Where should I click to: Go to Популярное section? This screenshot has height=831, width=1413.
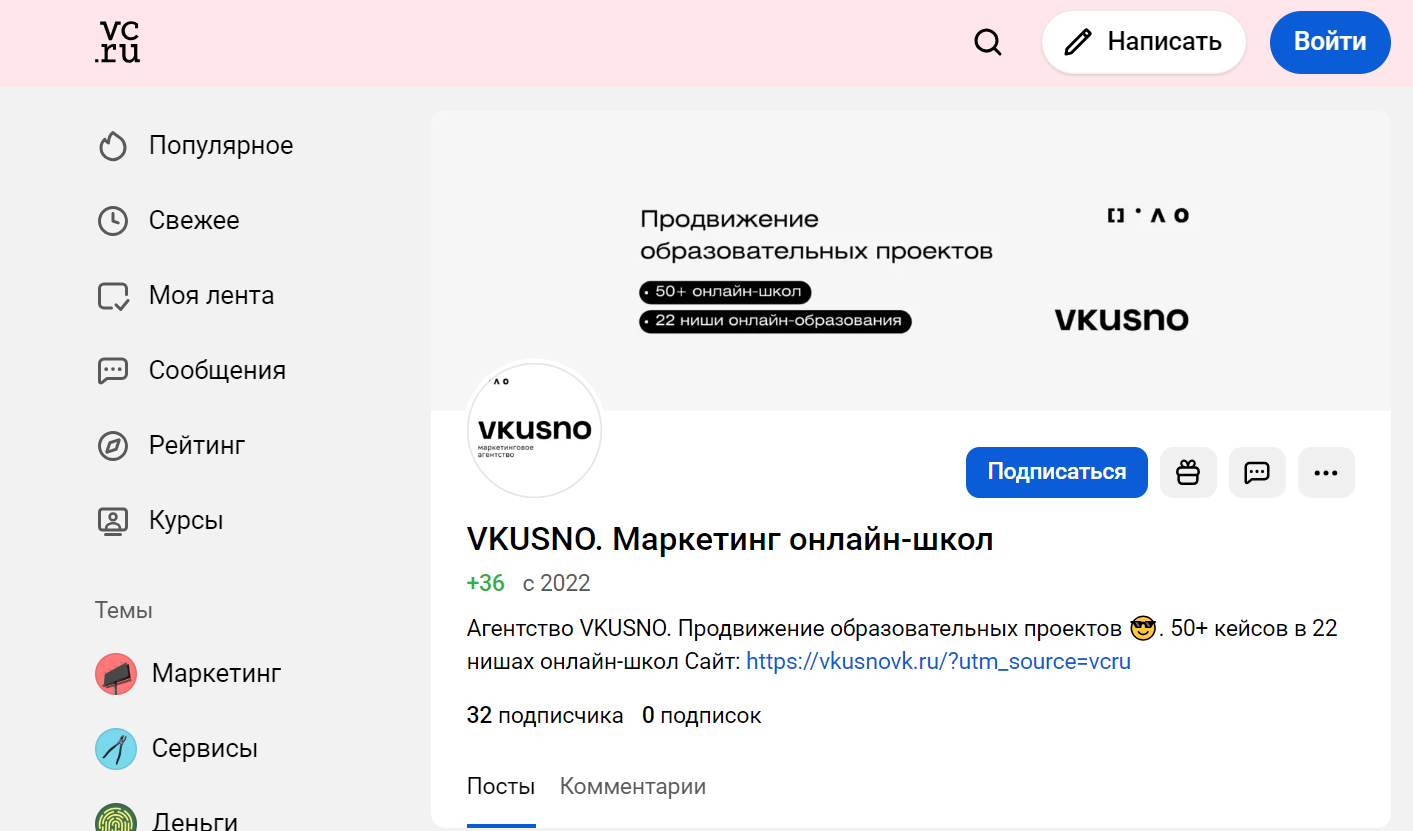[x=221, y=146]
